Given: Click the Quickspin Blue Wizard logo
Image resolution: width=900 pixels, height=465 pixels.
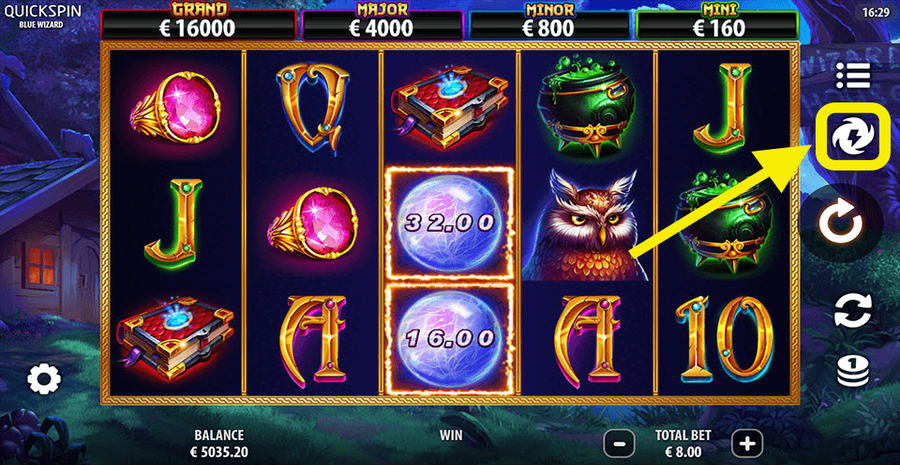Looking at the screenshot, I should point(41,16).
